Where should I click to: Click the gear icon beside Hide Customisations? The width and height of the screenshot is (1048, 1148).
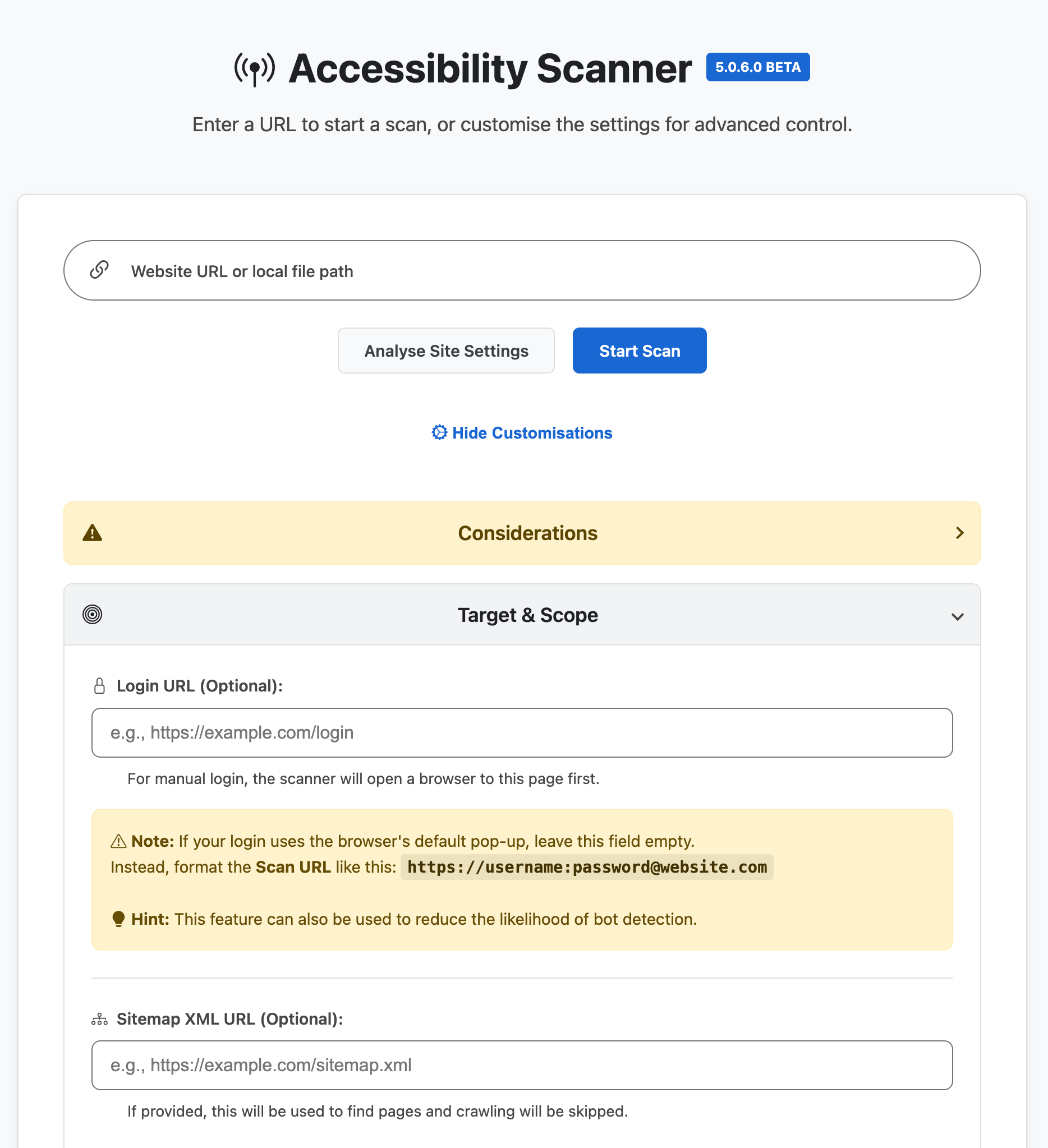(x=439, y=432)
